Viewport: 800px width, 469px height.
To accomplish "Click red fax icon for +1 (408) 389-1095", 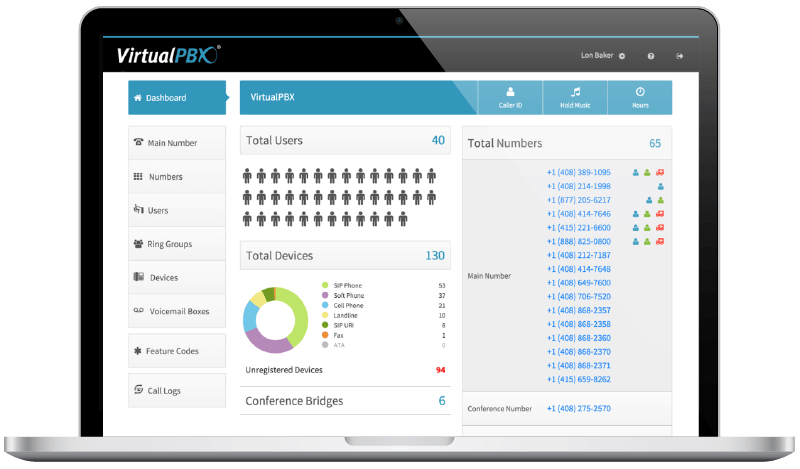I will click(x=661, y=172).
